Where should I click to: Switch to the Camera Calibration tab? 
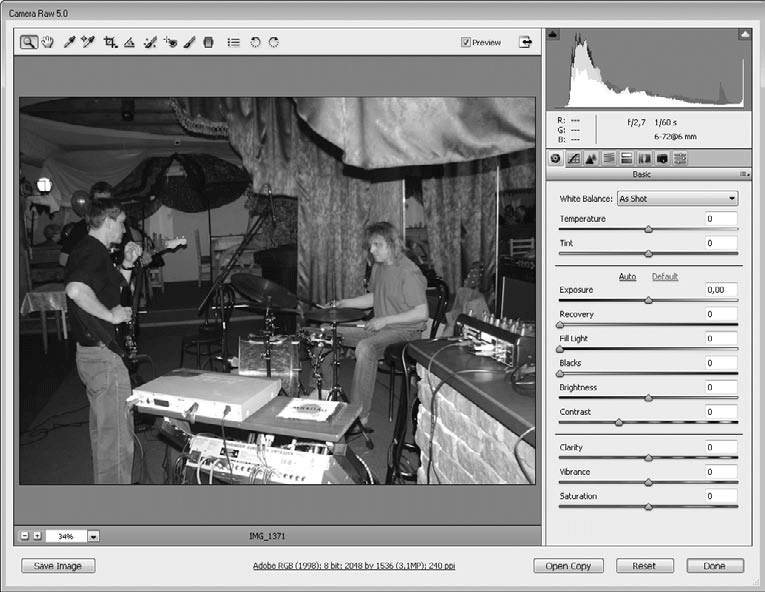pyautogui.click(x=662, y=159)
